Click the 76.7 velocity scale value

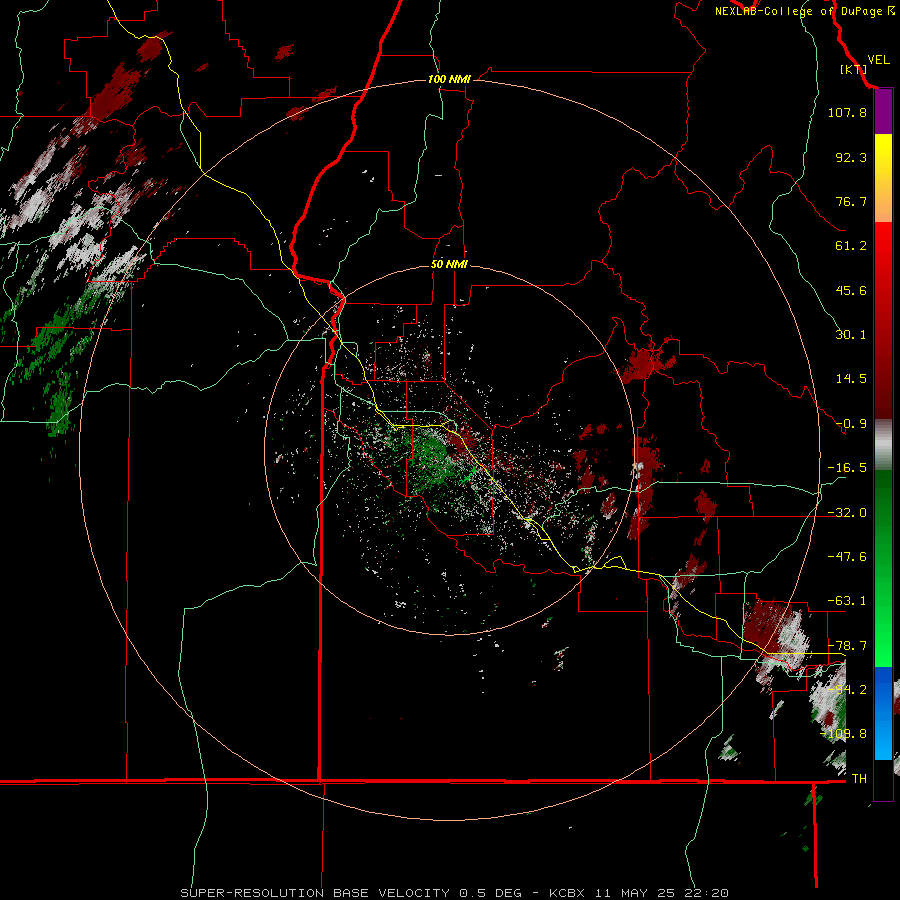[x=851, y=201]
